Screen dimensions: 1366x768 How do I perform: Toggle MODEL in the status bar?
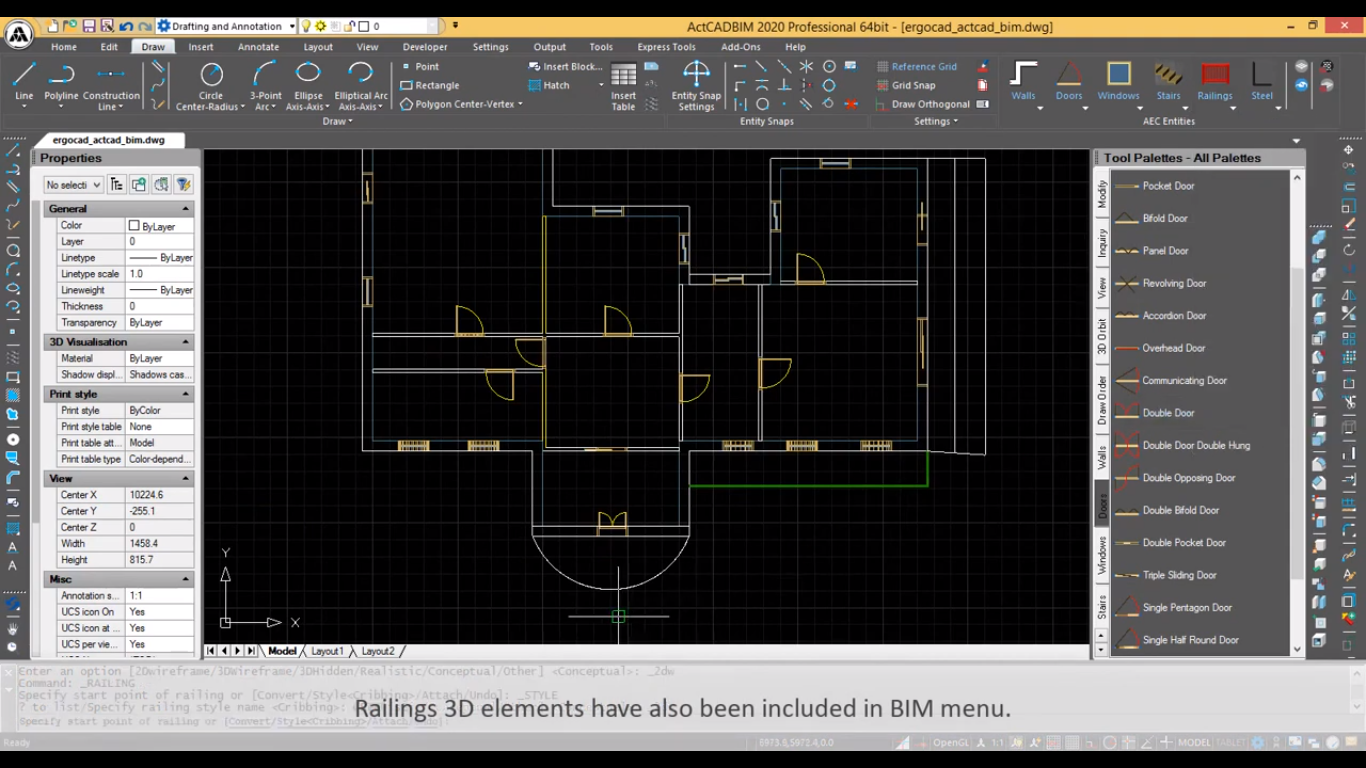(x=1194, y=743)
